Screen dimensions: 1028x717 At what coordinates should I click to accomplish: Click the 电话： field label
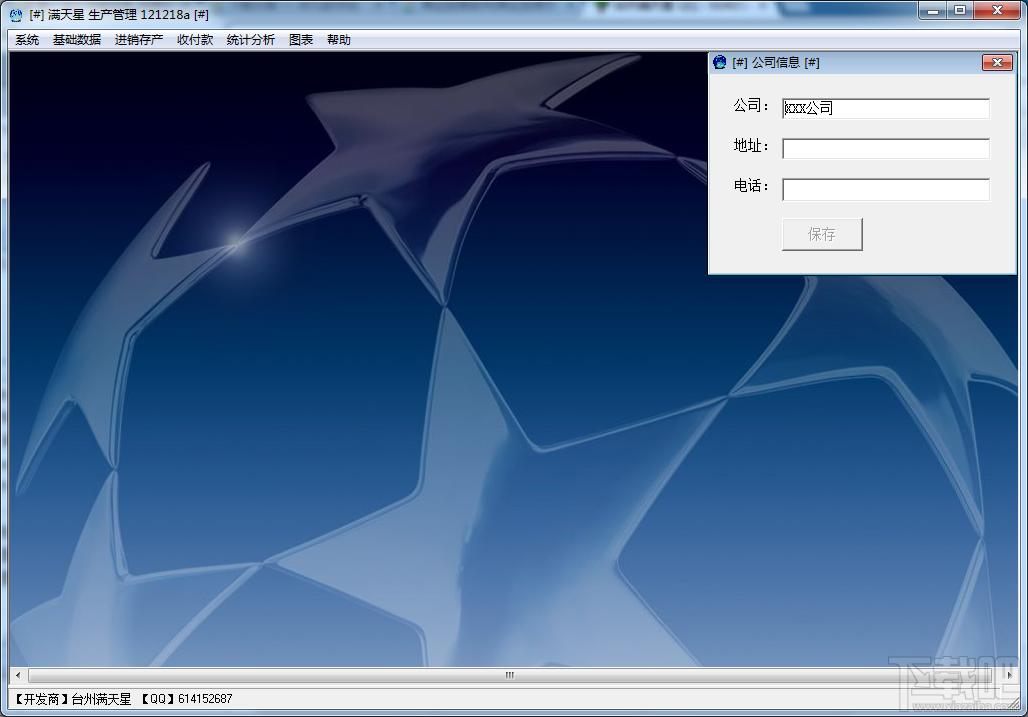(x=751, y=186)
